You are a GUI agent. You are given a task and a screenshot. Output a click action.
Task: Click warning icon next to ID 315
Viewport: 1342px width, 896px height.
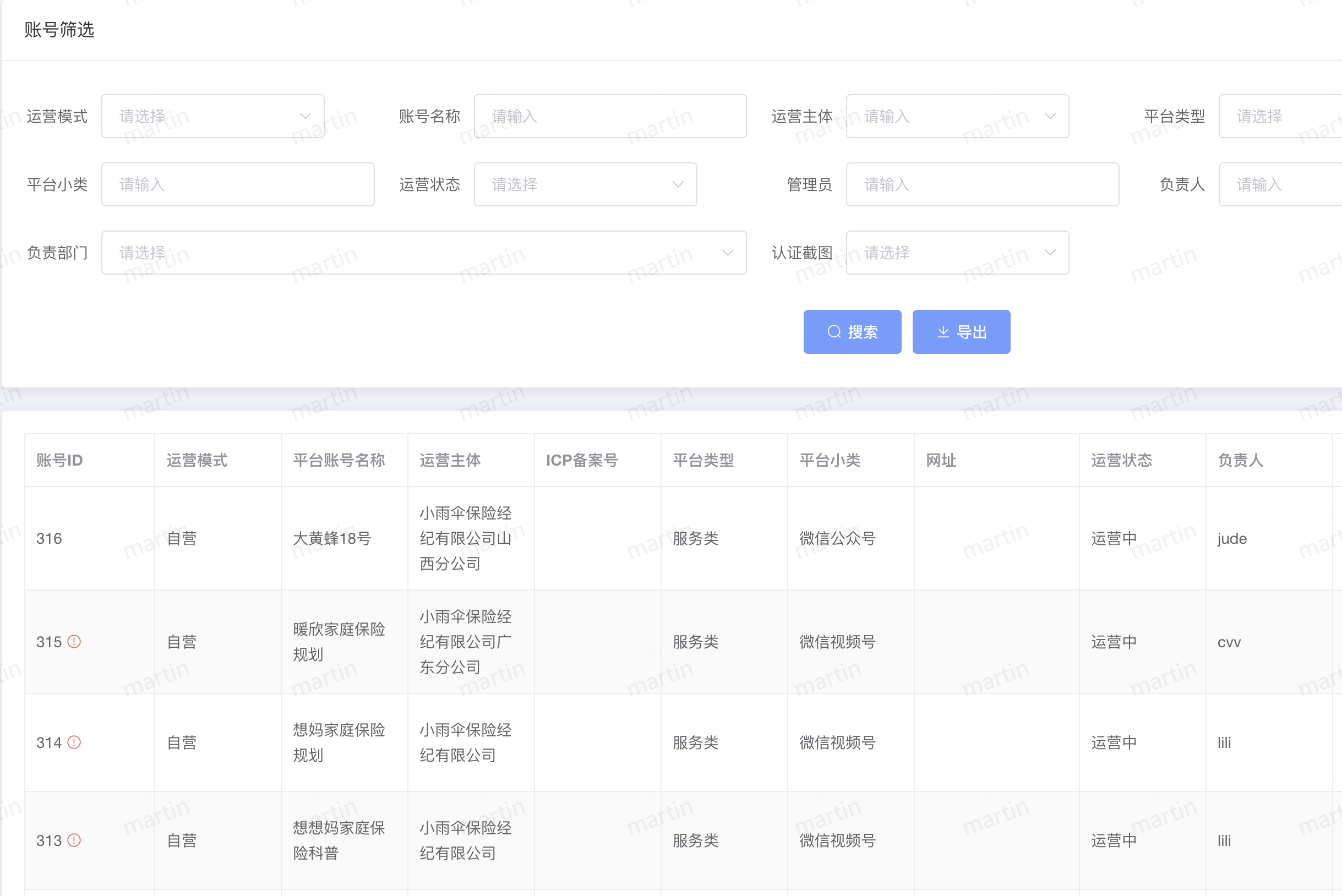[74, 642]
